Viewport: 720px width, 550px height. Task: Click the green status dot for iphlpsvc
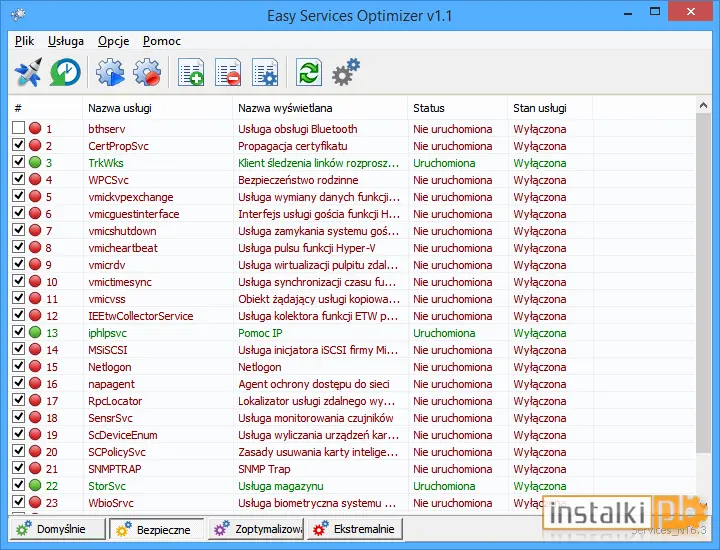tap(35, 332)
